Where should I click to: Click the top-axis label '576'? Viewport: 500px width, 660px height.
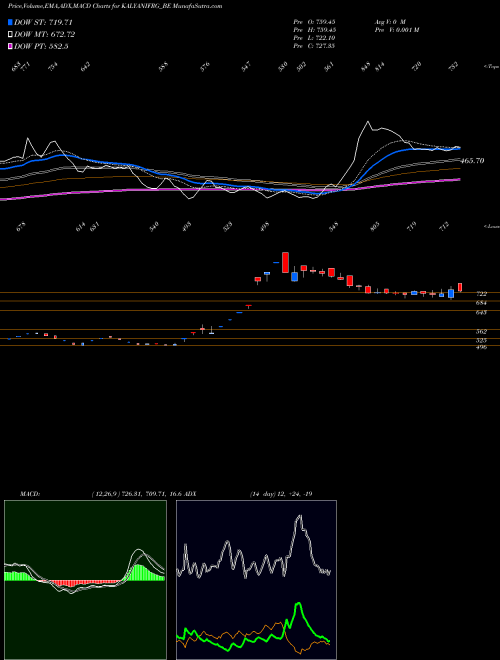[205, 67]
